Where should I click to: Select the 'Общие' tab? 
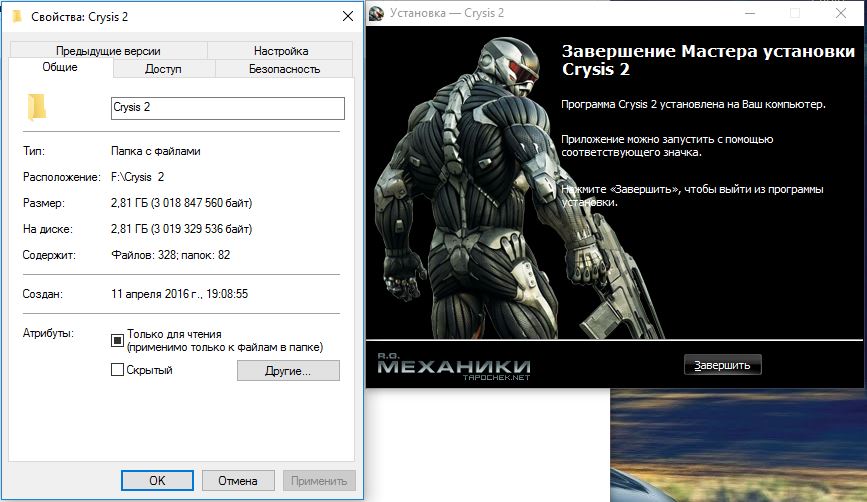(x=60, y=67)
